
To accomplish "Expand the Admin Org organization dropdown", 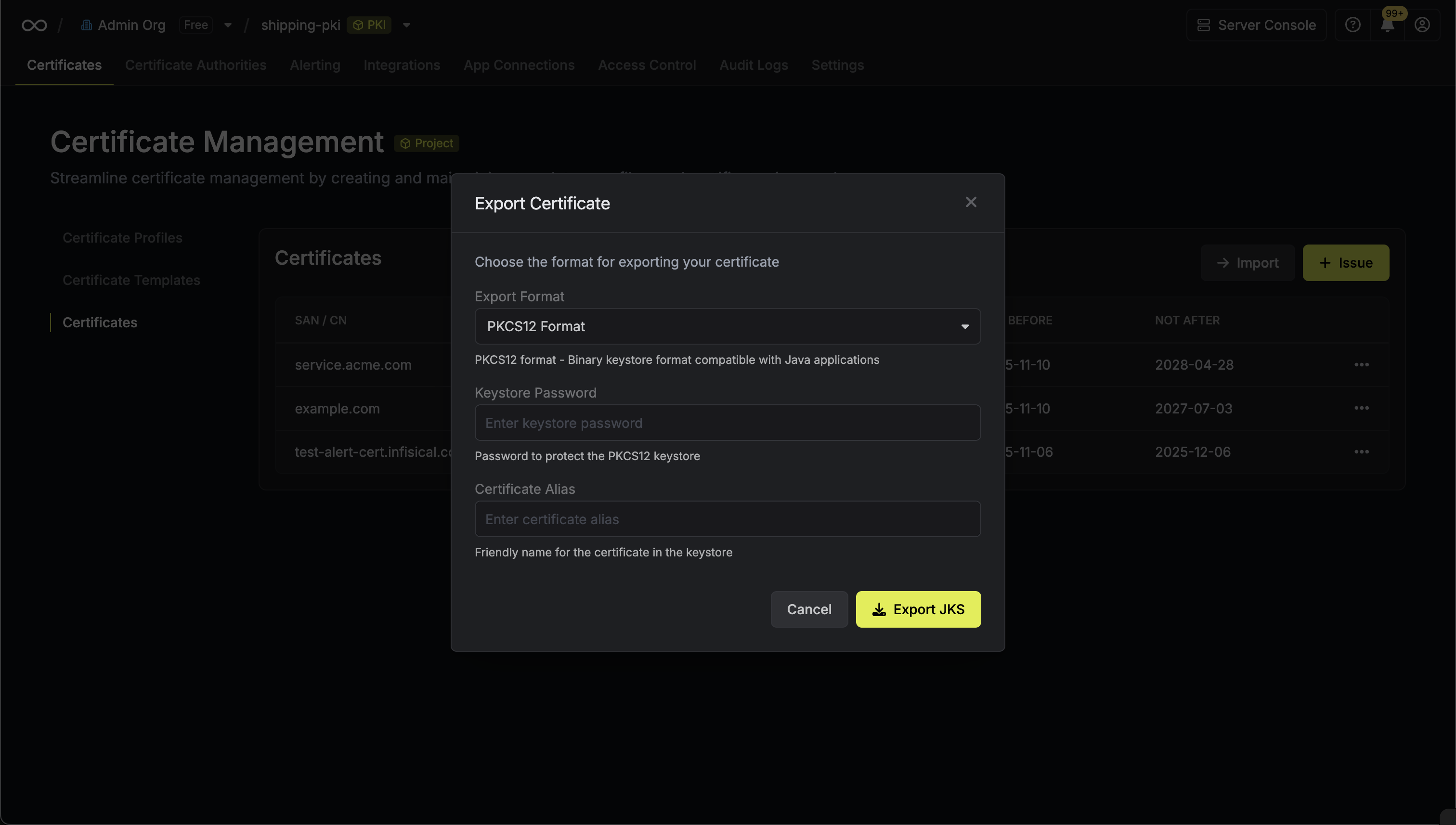I will coord(228,25).
